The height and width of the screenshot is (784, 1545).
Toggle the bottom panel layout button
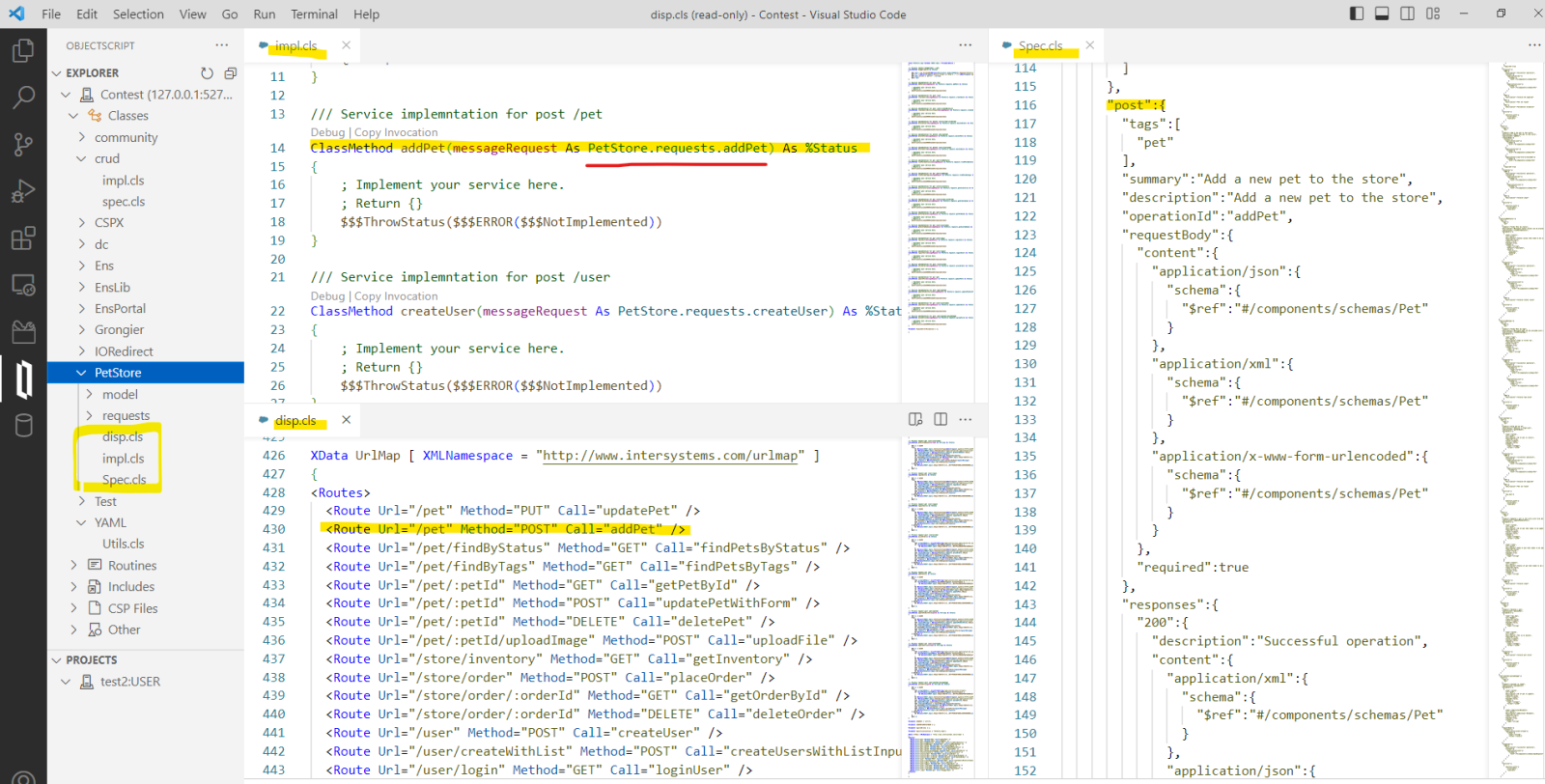[1382, 14]
